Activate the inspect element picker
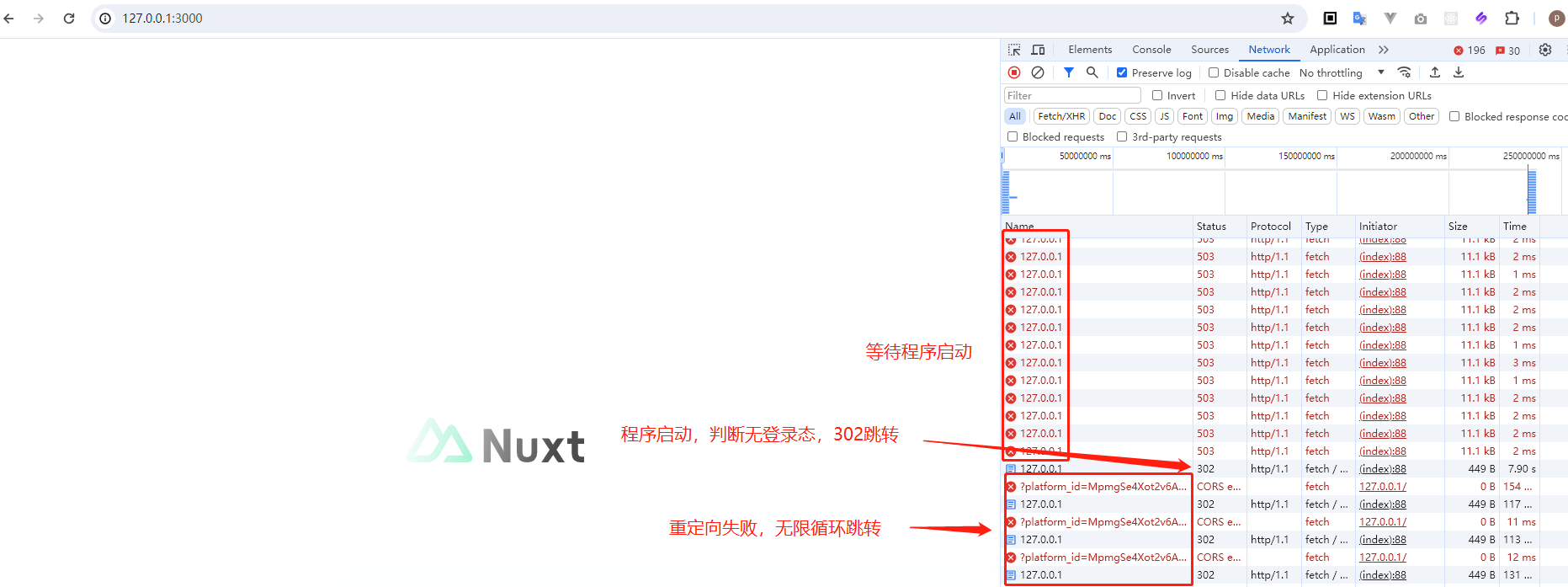1568x587 pixels. pos(1014,50)
